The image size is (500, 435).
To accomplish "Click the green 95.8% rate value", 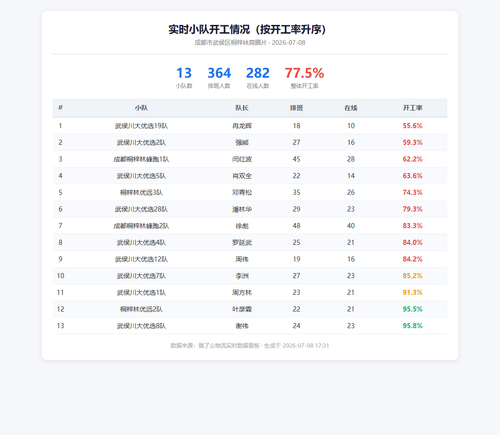I will 413,326.
